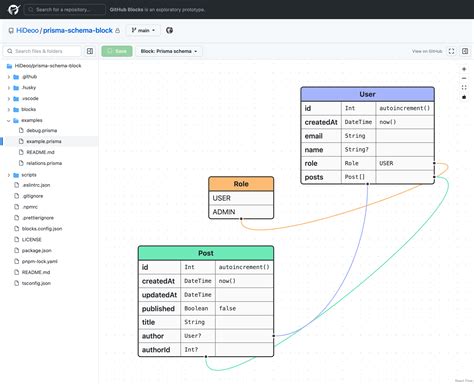Fit the diagram to the view
This screenshot has width=474, height=384.
[x=464, y=88]
